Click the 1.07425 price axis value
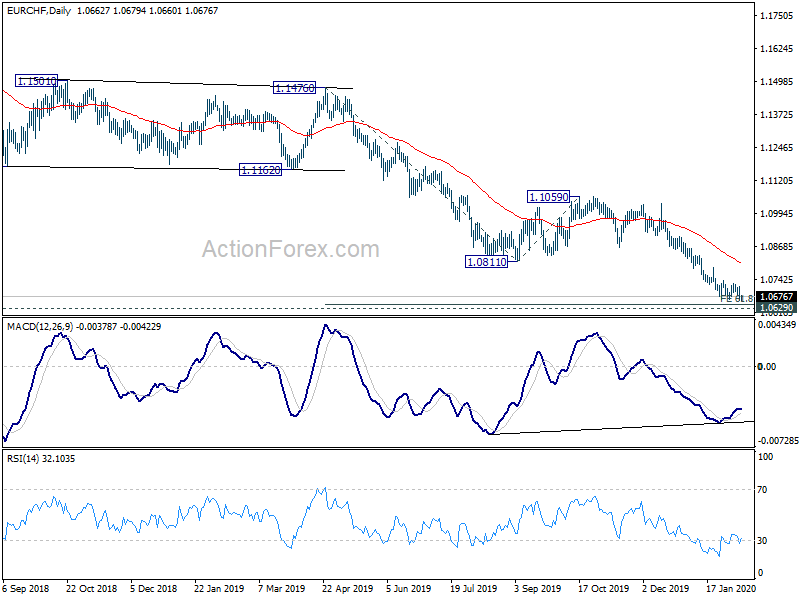This screenshot has width=800, height=600. tap(777, 280)
